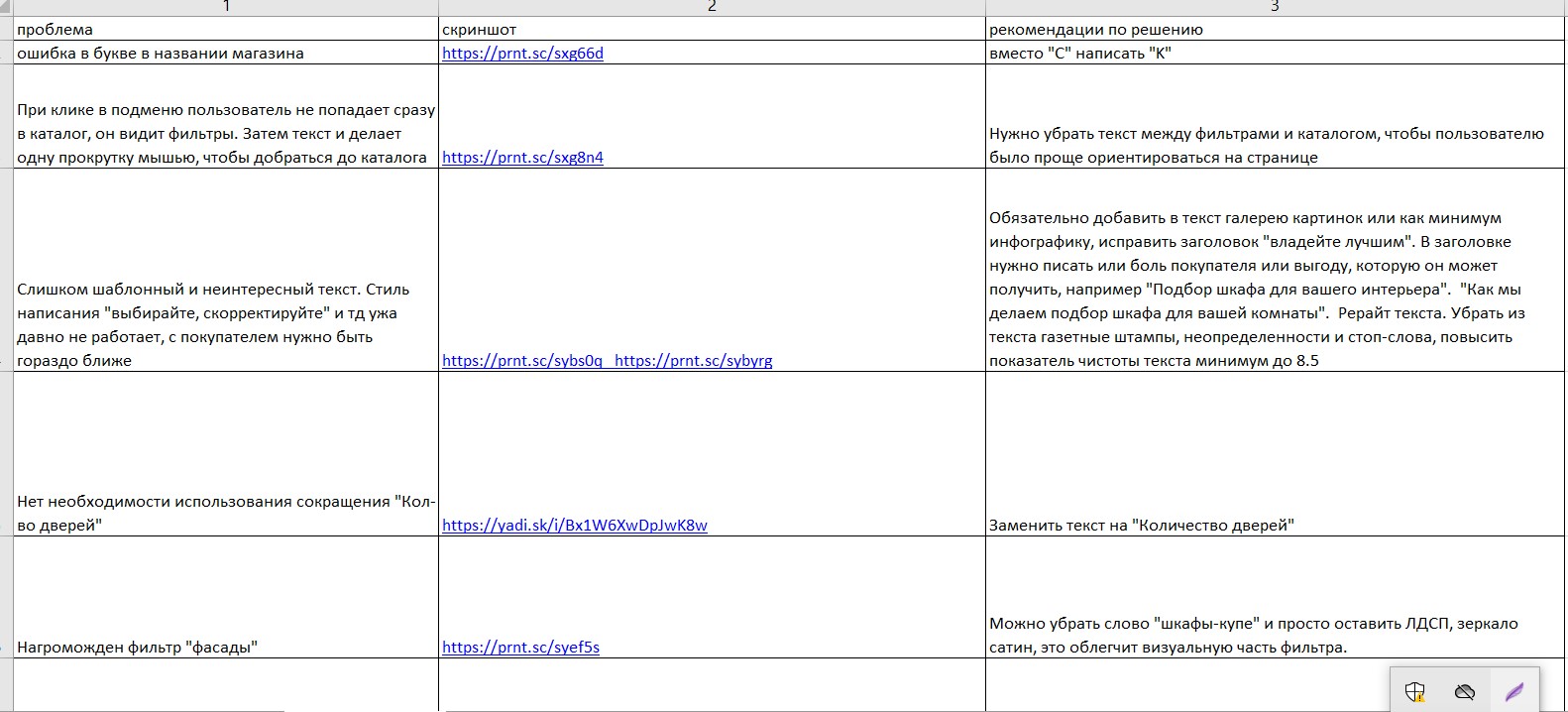Open Yandex Disk link yadi.sk/i/Bx1W6XwDpJwK8w
This screenshot has width=1568, height=712.
(x=575, y=526)
